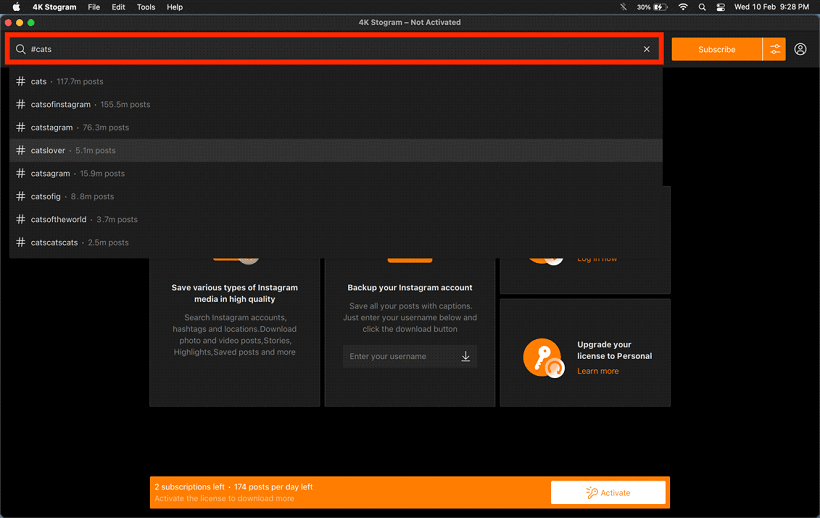The image size is (820, 518).
Task: Open the Tools menu
Action: tap(146, 7)
